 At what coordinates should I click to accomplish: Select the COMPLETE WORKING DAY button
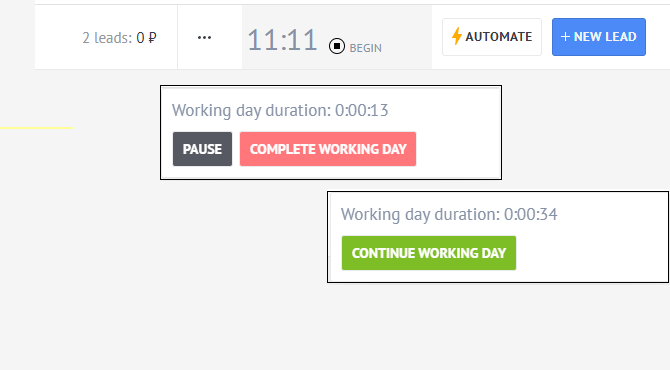328,149
